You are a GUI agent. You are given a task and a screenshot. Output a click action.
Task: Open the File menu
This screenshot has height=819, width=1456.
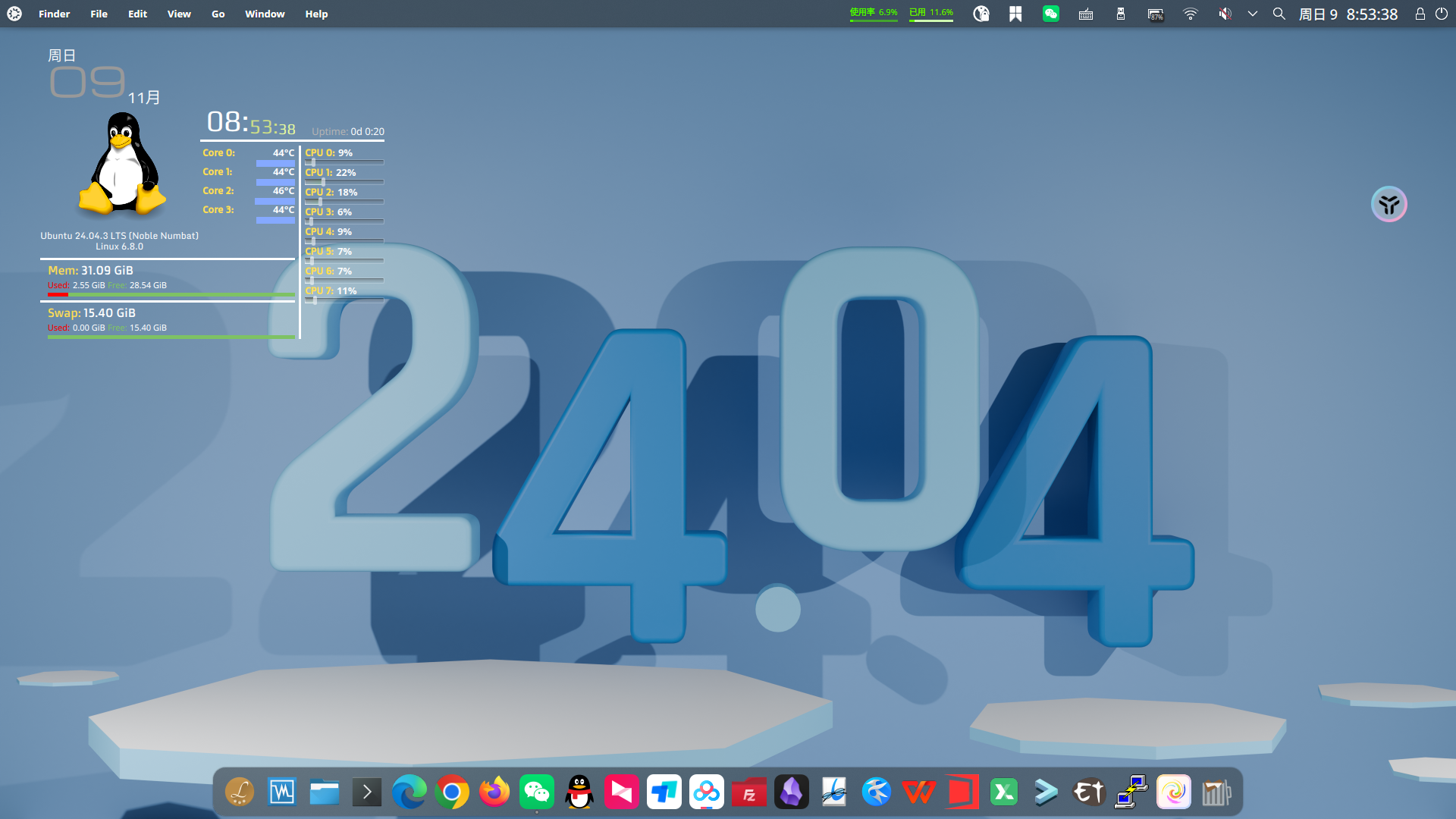99,14
